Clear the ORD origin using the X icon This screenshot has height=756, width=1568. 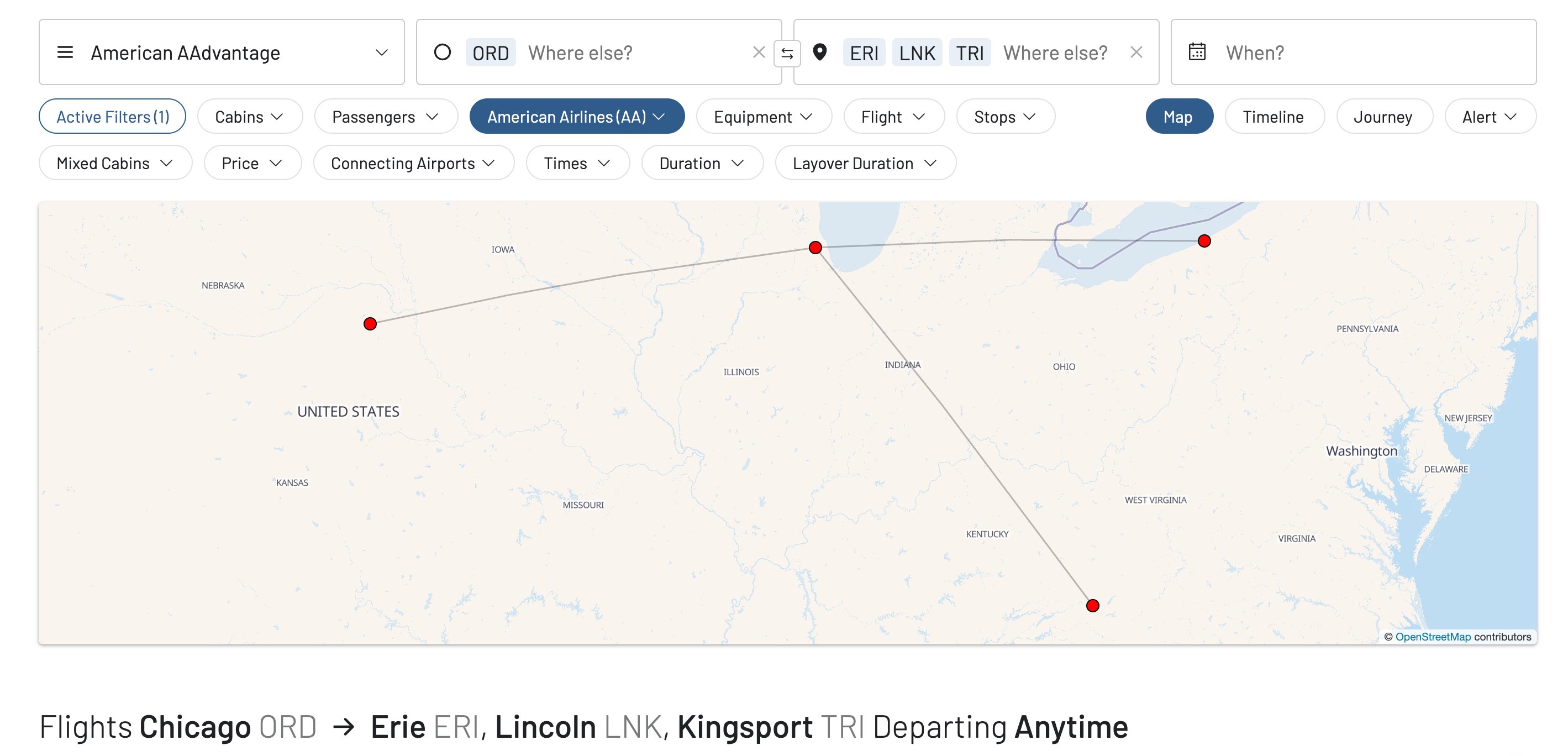pos(759,53)
